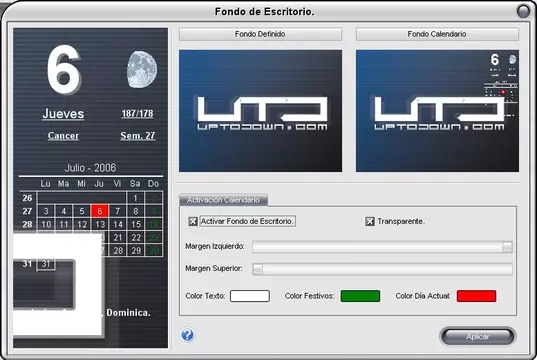The image size is (537, 360).
Task: Select the Fondo Definido wallpaper preview
Action: tap(260, 111)
